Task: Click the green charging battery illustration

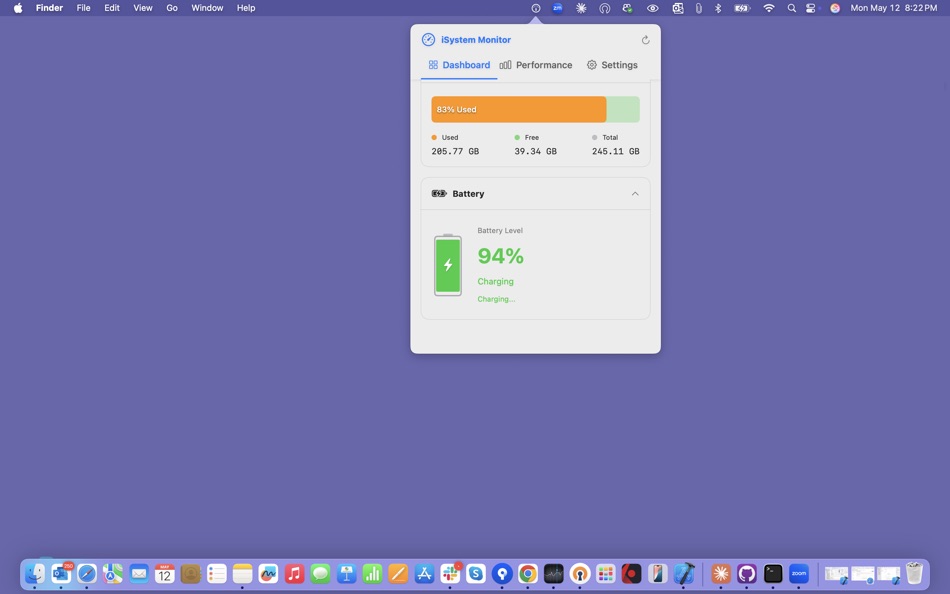Action: coord(447,263)
